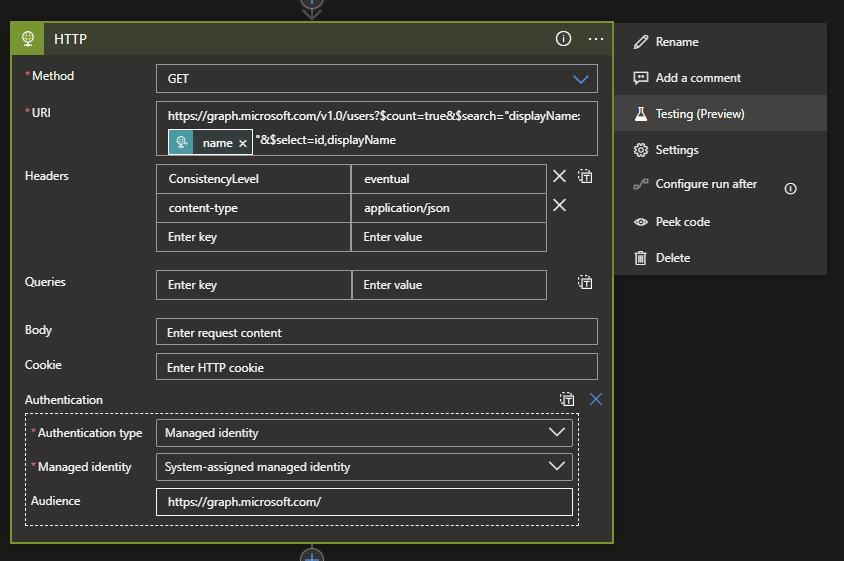Click the Queries Enter value field
The width and height of the screenshot is (844, 561).
click(x=449, y=285)
